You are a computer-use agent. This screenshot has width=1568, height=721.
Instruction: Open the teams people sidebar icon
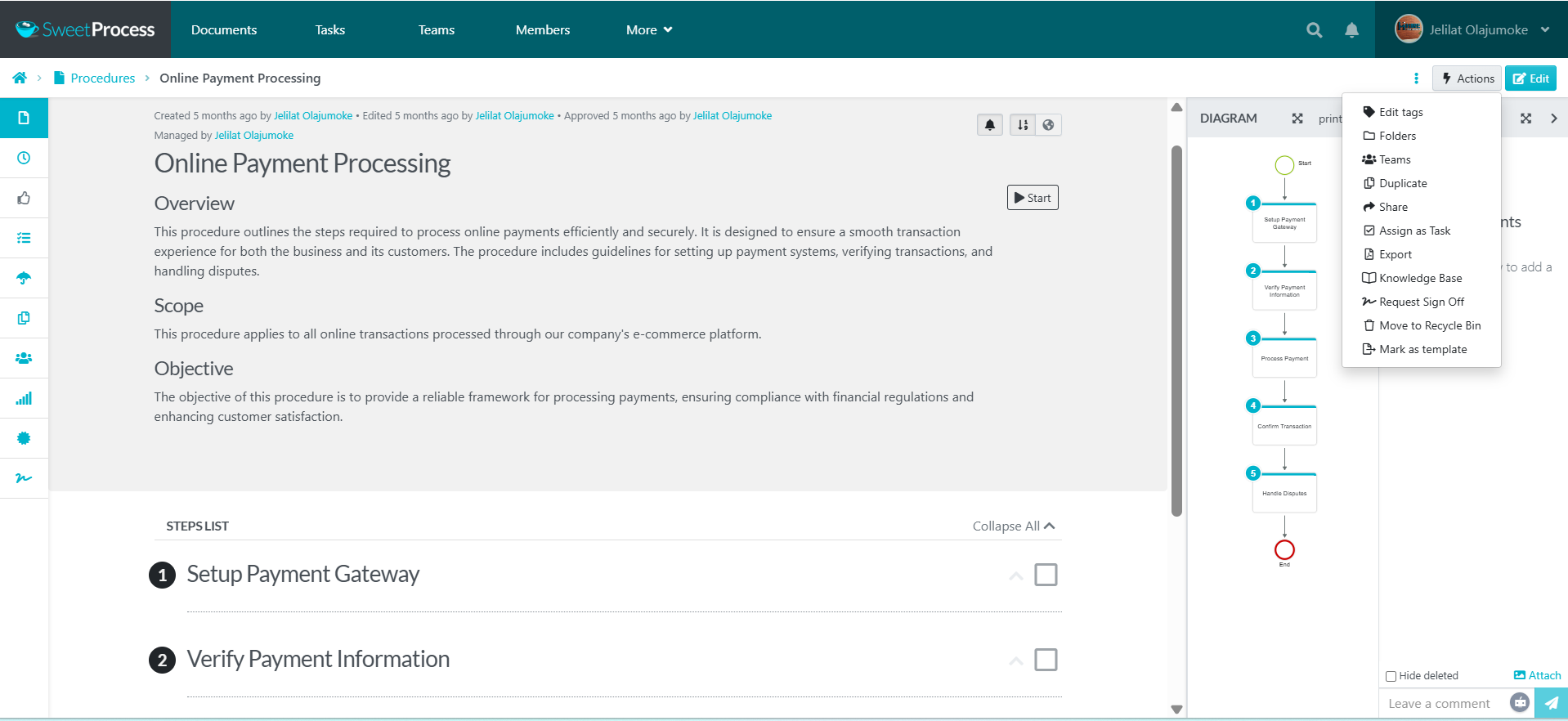click(x=24, y=358)
